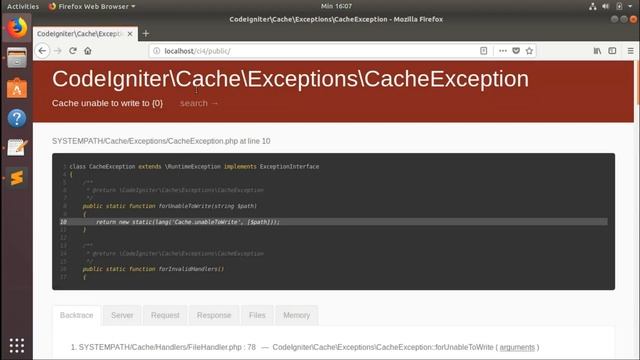Follow the search → link
This screenshot has width=640, height=360.
pyautogui.click(x=199, y=103)
